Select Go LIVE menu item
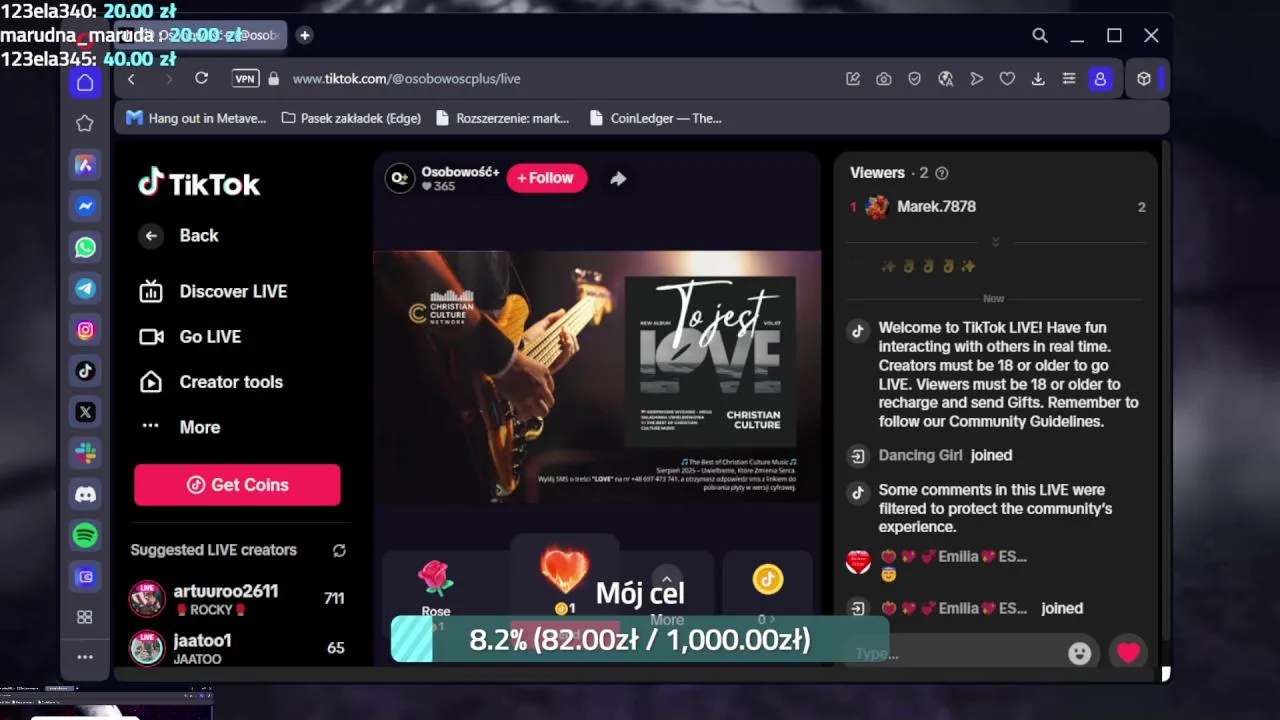1280x720 pixels. (190, 337)
